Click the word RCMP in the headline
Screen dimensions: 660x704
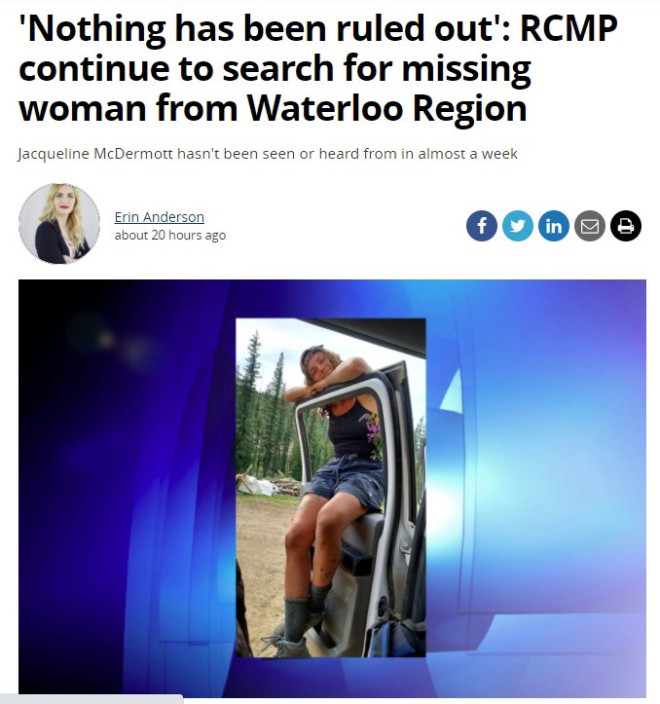568,28
